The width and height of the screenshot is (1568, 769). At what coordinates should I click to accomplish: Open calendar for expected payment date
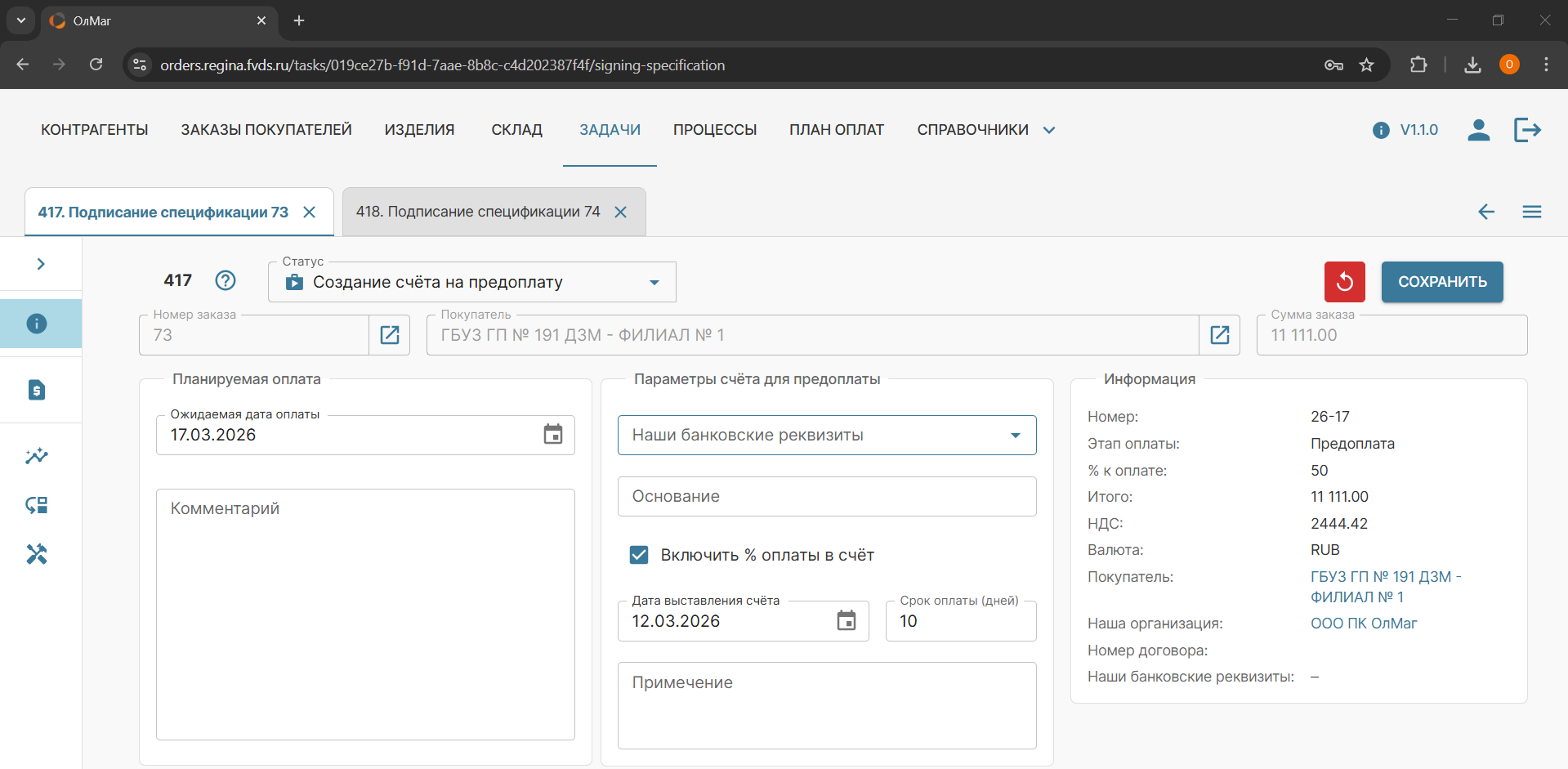(x=553, y=435)
